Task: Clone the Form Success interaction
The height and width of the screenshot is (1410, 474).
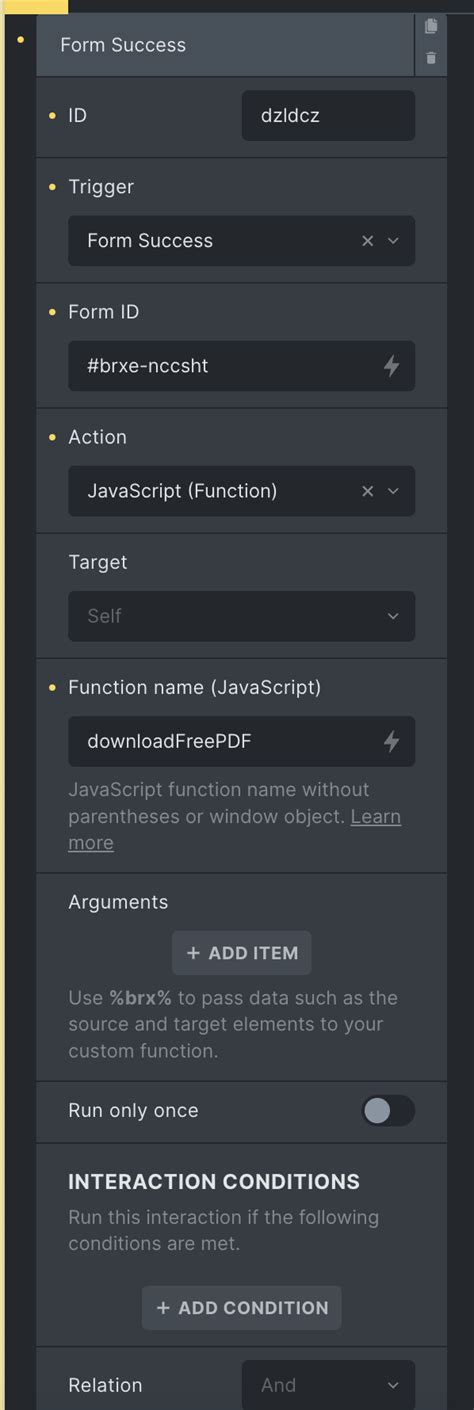Action: tap(431, 26)
